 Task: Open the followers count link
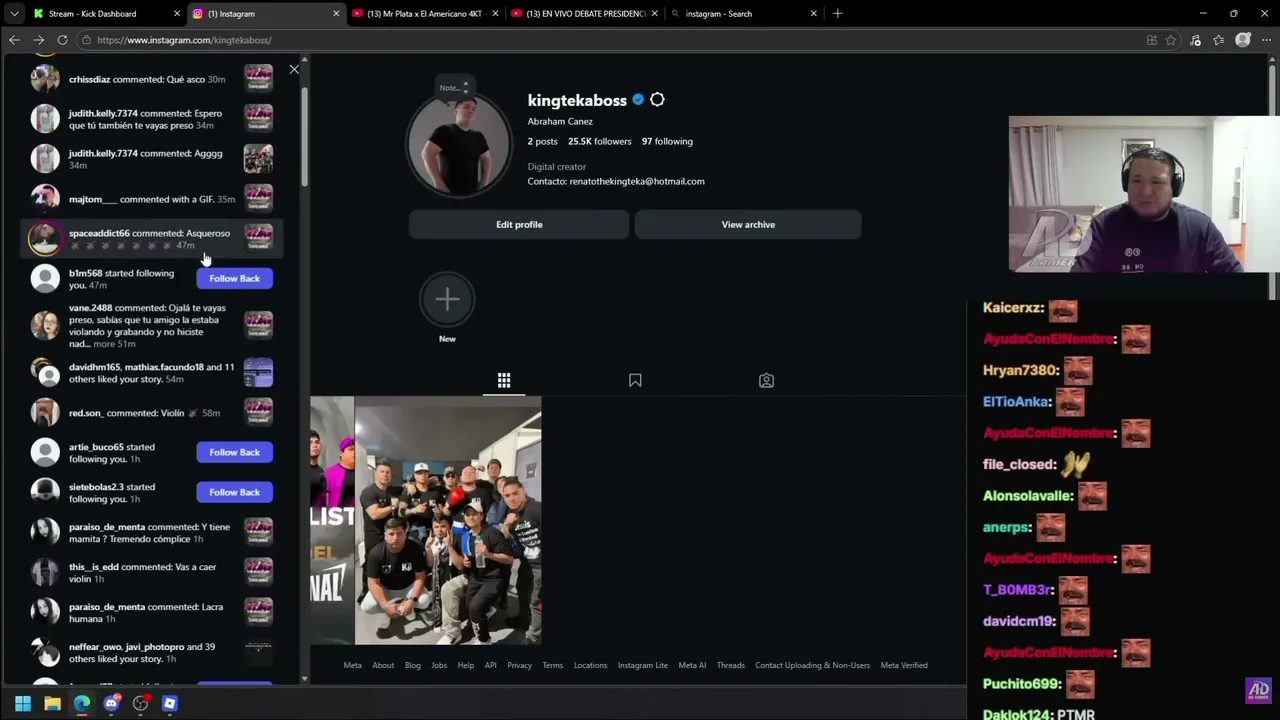click(x=600, y=141)
